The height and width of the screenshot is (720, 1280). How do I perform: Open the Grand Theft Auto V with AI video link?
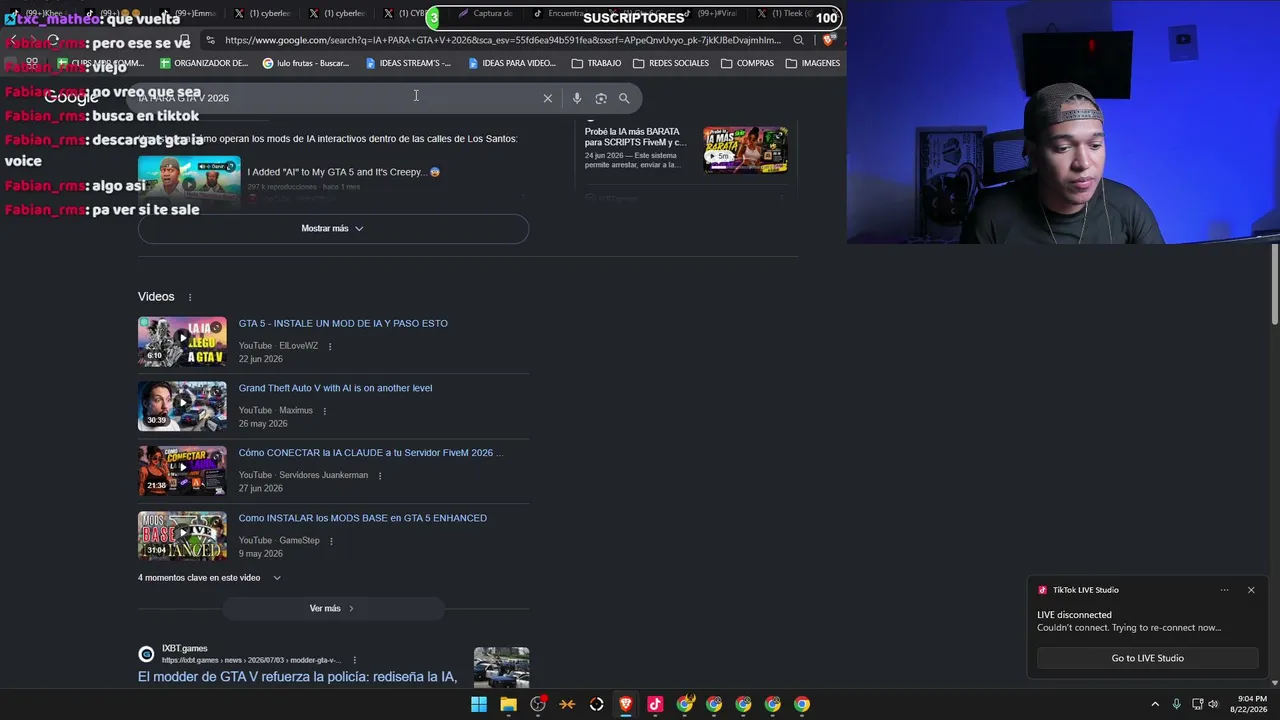pyautogui.click(x=335, y=388)
